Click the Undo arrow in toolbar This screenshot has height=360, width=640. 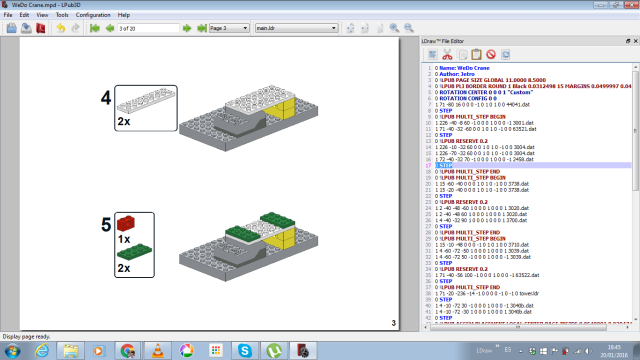(x=61, y=28)
